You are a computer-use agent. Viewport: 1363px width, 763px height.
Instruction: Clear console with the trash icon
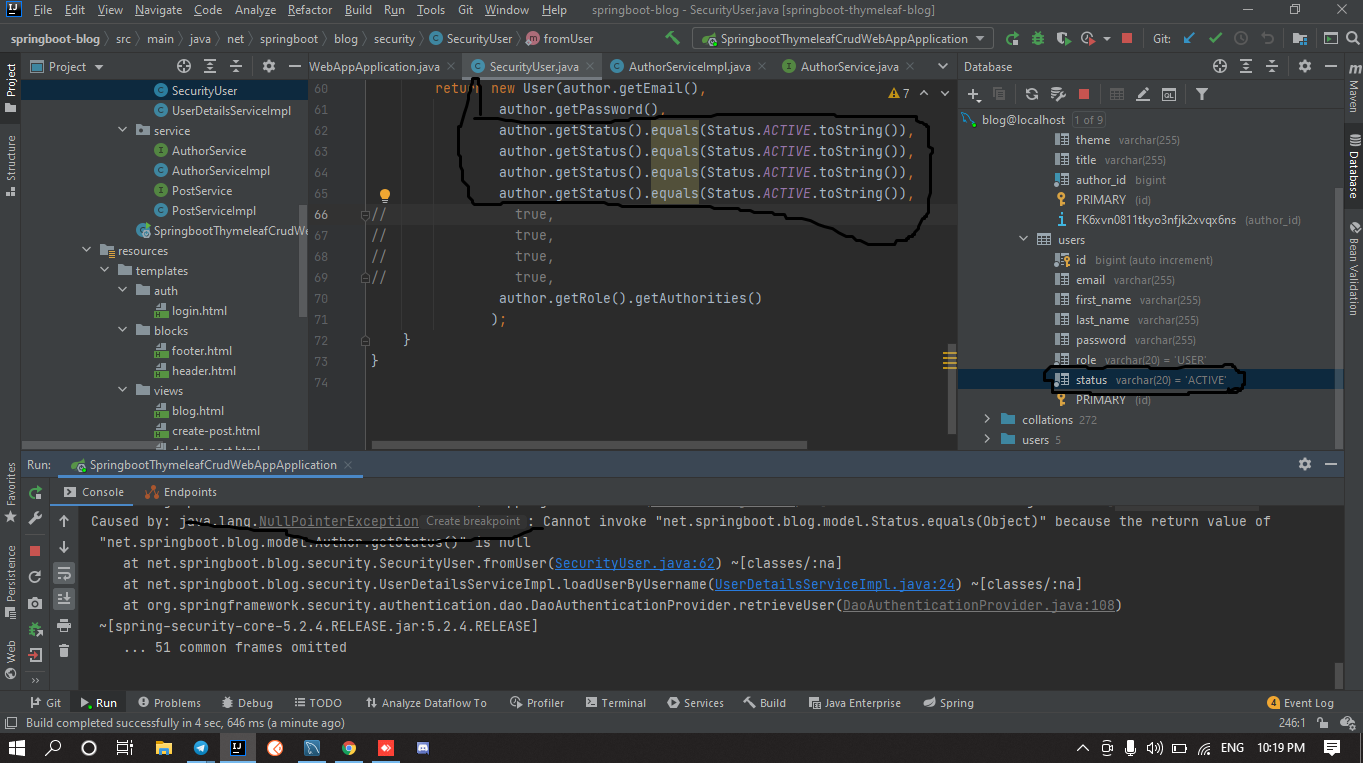[x=64, y=651]
